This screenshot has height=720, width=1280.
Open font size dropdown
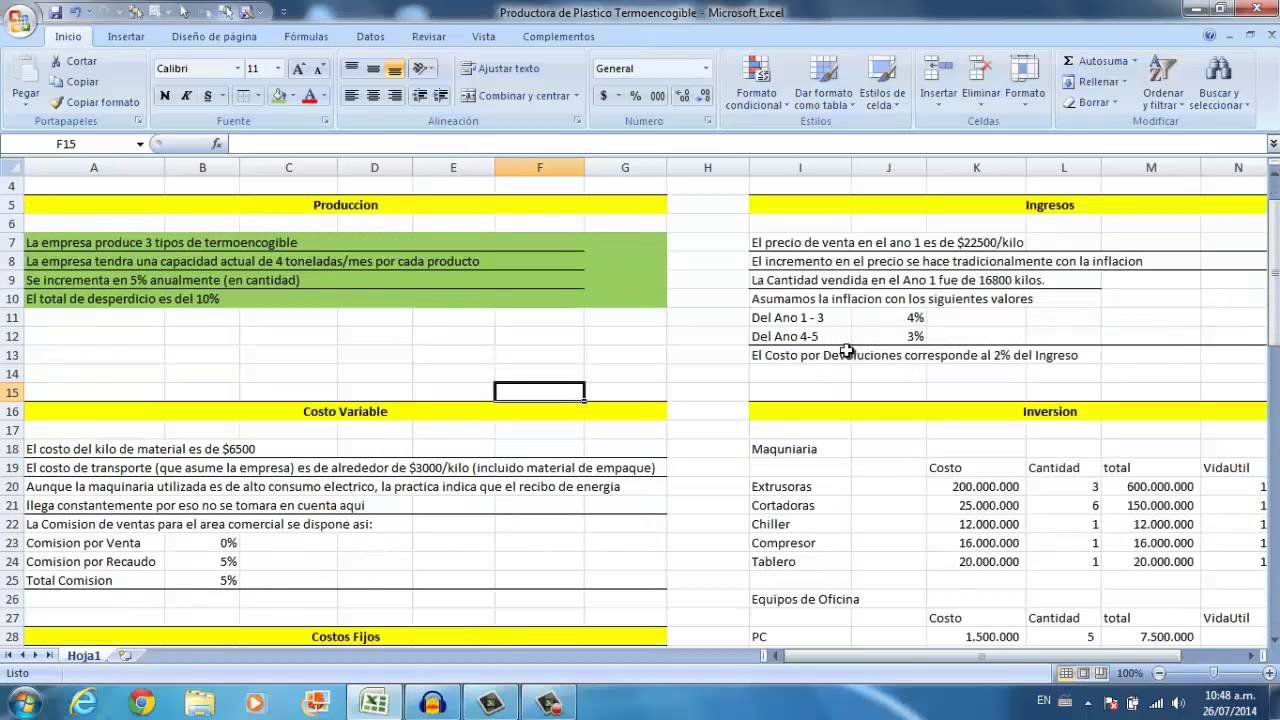pyautogui.click(x=278, y=69)
